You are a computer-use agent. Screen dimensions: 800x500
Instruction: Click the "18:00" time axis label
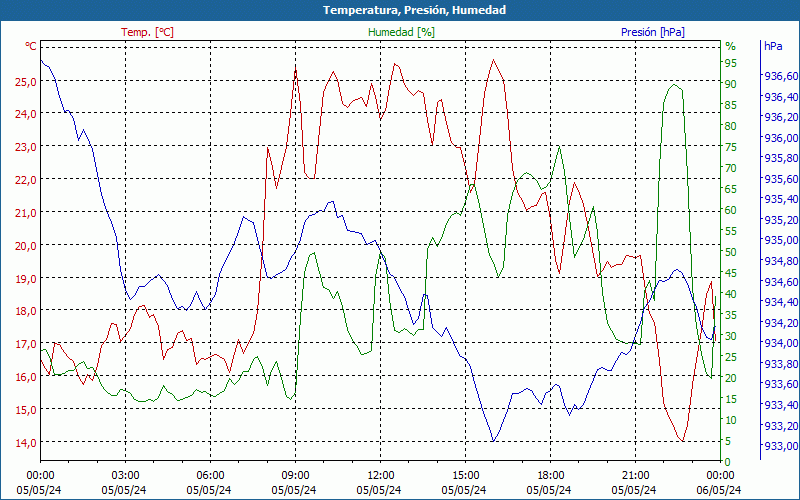click(x=549, y=476)
